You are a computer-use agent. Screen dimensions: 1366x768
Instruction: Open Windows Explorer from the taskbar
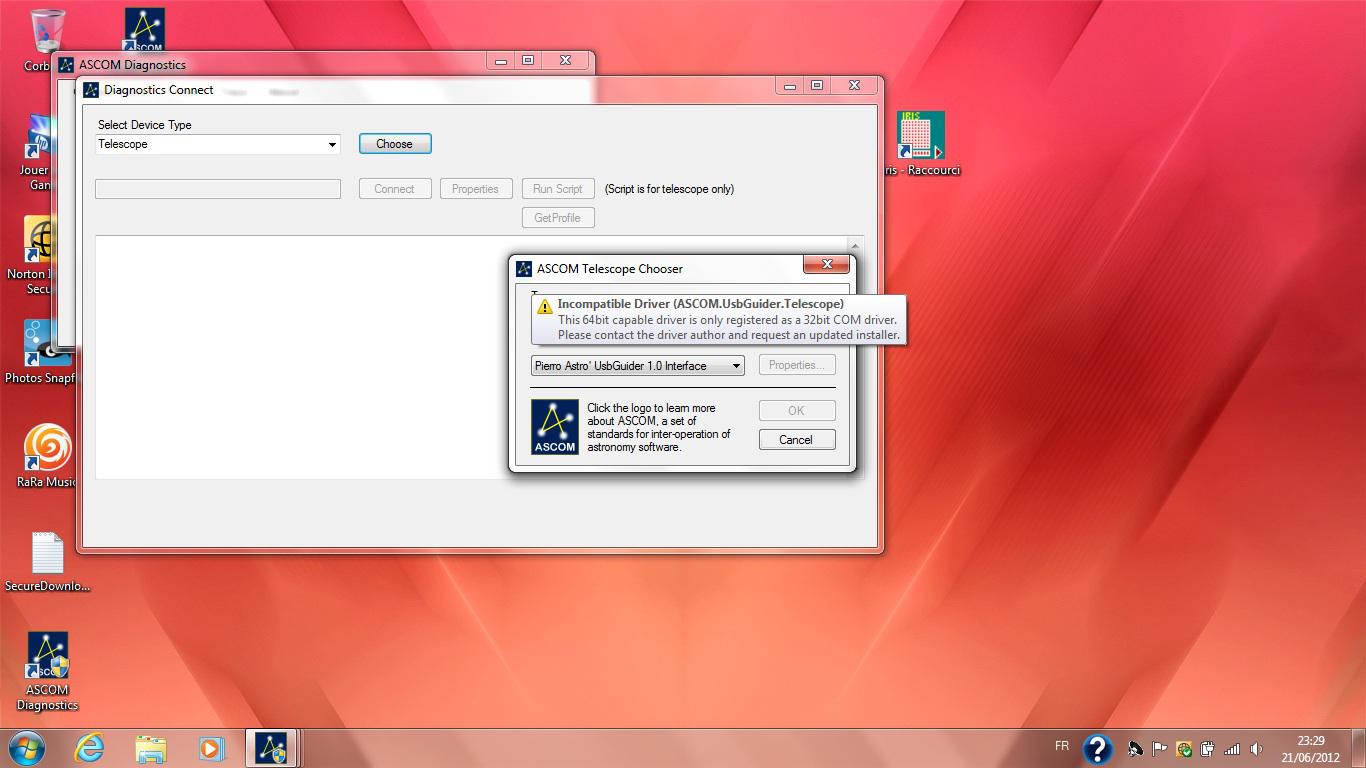[150, 748]
